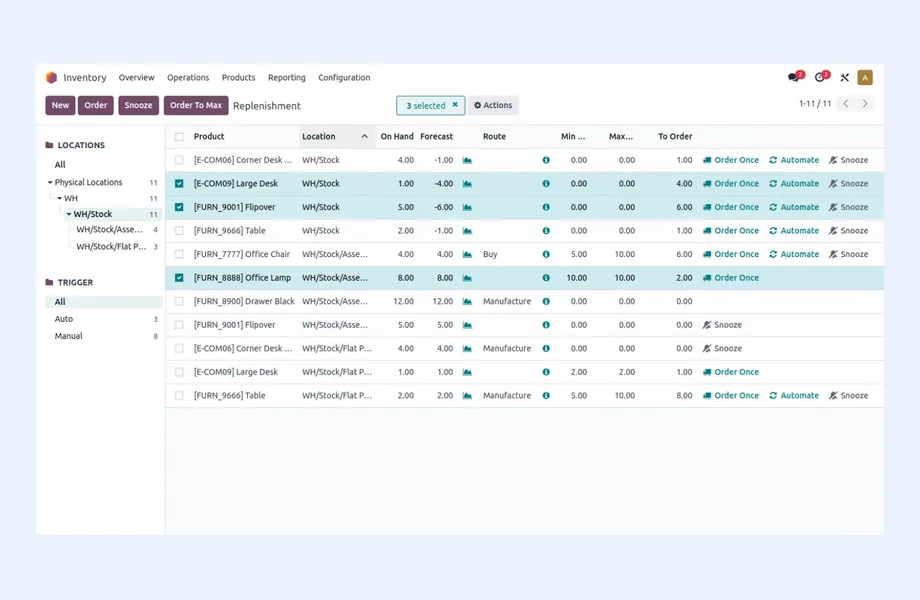Select WH/Stock/Flat P... location in tree
The height and width of the screenshot is (600, 920).
pos(111,246)
